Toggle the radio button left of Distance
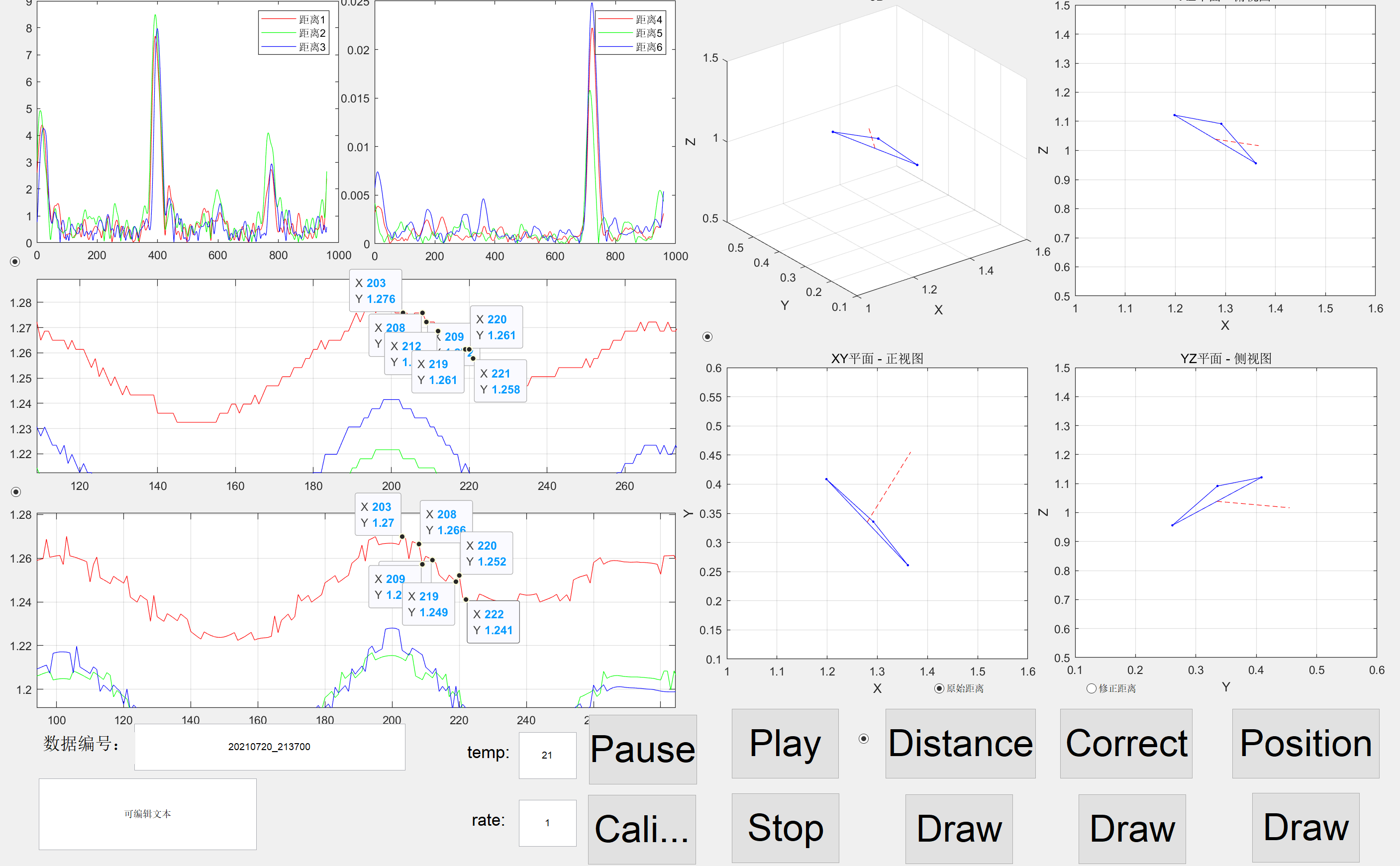 click(x=864, y=739)
